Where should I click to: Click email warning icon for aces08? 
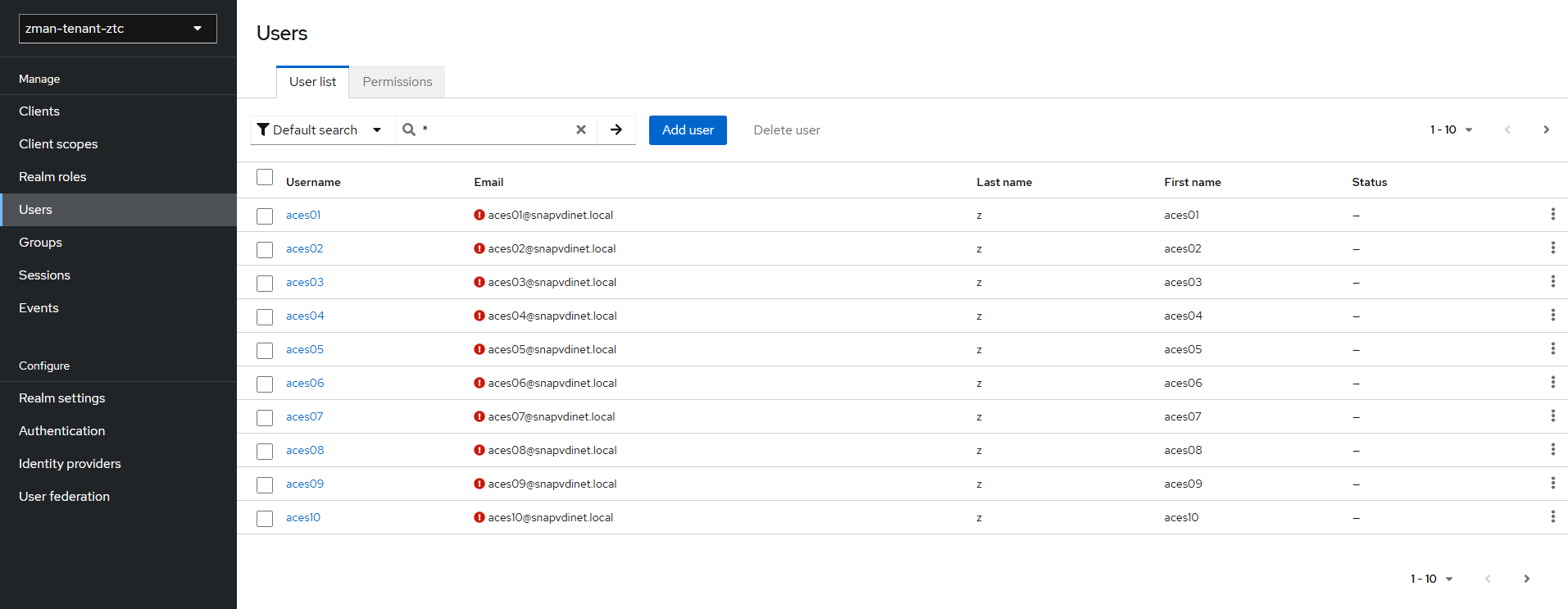479,450
